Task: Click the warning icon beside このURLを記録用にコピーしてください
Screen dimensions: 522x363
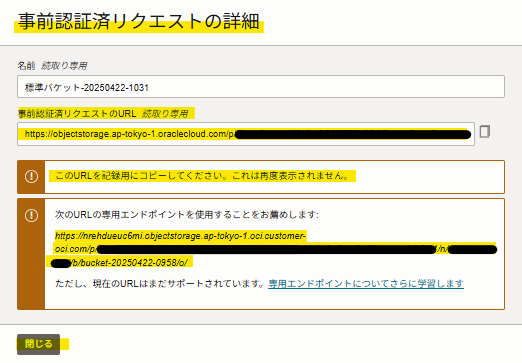Action: point(31,176)
